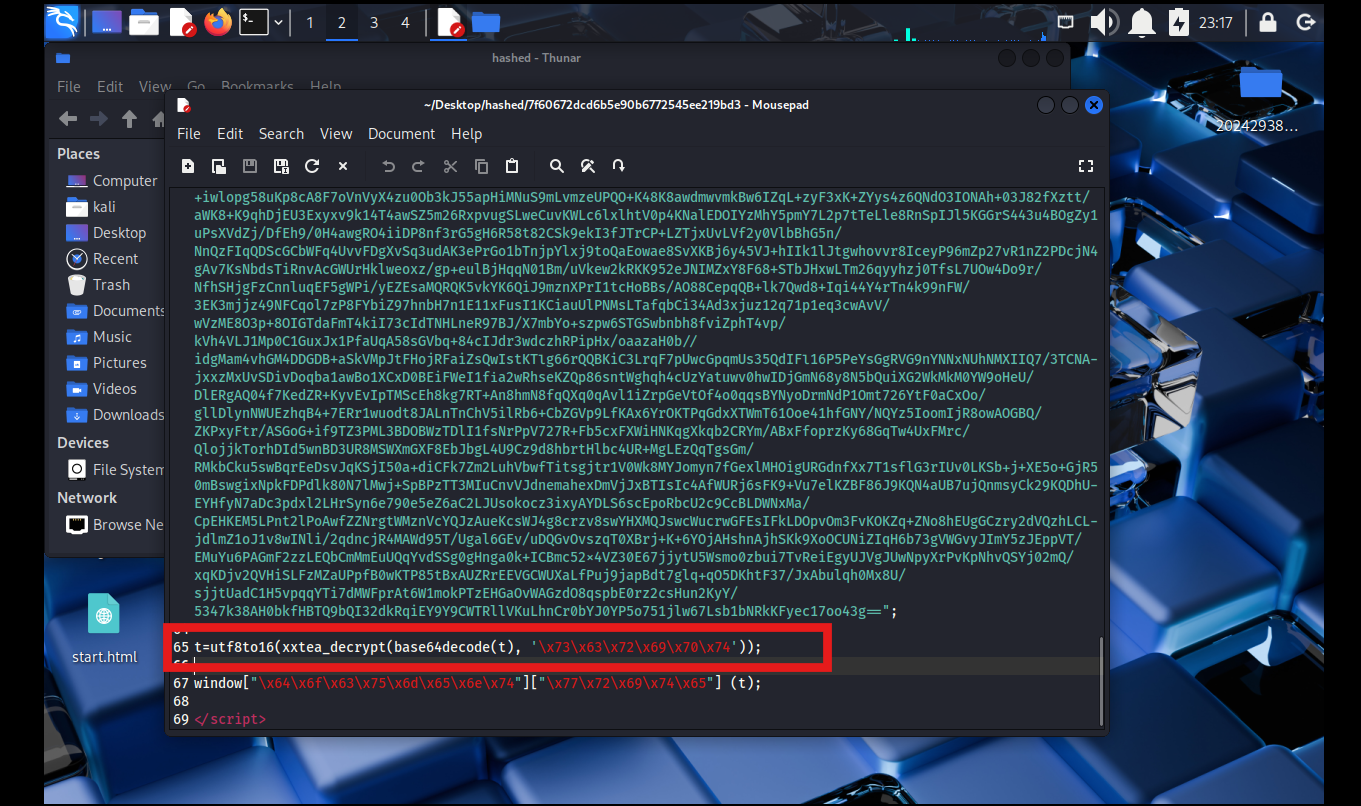The image size is (1361, 806).
Task: Paste from clipboard using the toolbar icon
Action: [x=512, y=166]
